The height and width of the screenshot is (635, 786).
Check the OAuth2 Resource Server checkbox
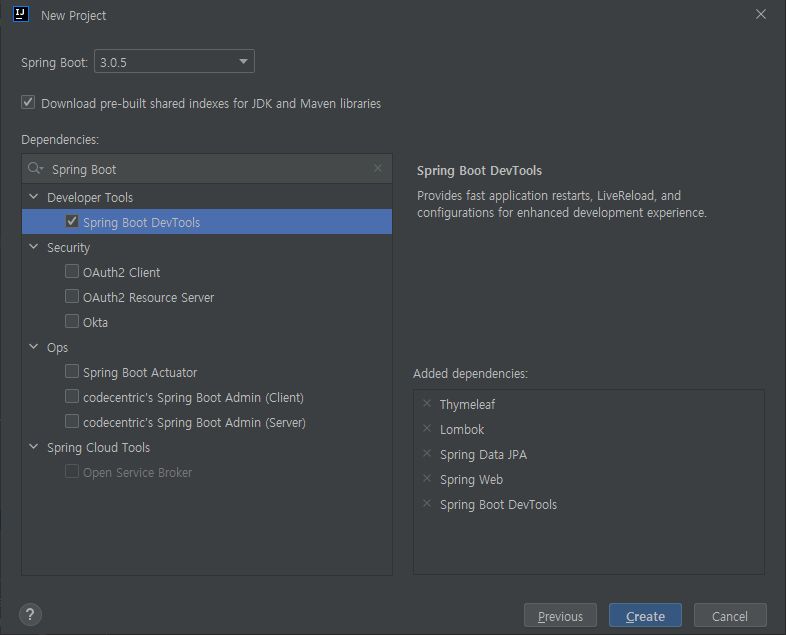tap(72, 297)
